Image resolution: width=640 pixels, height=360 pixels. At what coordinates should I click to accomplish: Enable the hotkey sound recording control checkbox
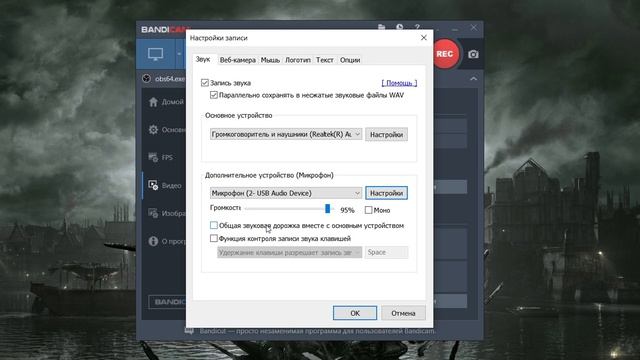click(x=213, y=238)
